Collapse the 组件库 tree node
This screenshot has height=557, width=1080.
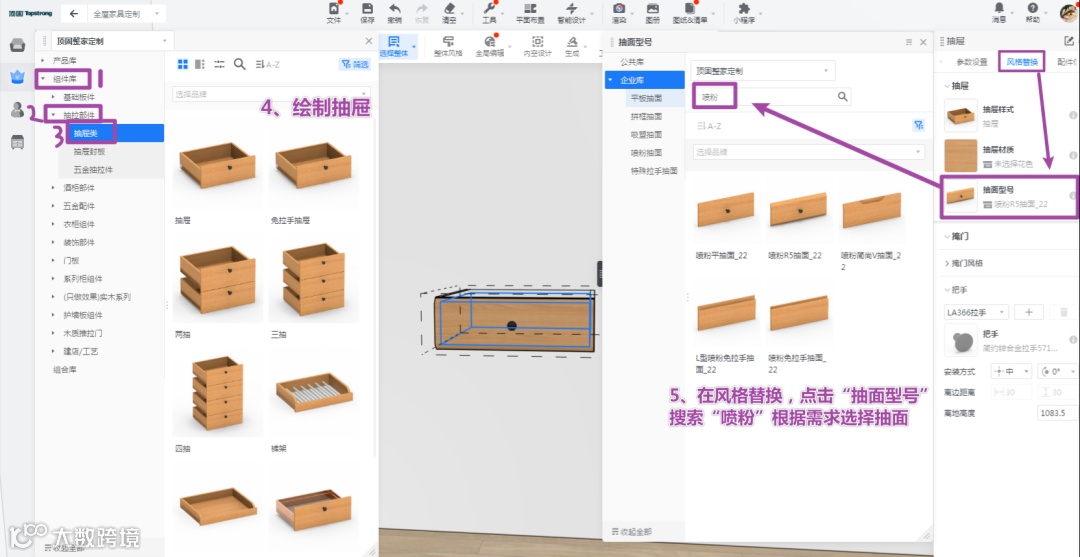[x=43, y=78]
